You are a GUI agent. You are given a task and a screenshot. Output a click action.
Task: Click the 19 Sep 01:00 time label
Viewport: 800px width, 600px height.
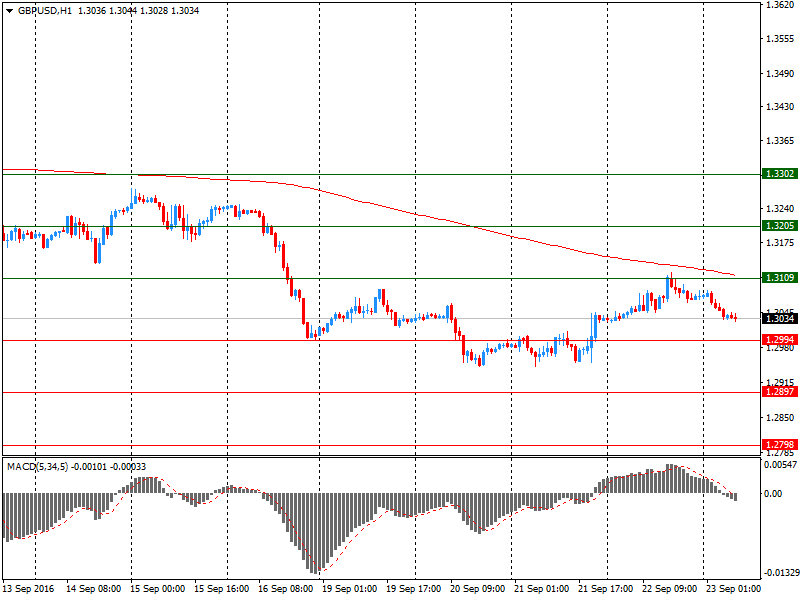click(x=349, y=589)
